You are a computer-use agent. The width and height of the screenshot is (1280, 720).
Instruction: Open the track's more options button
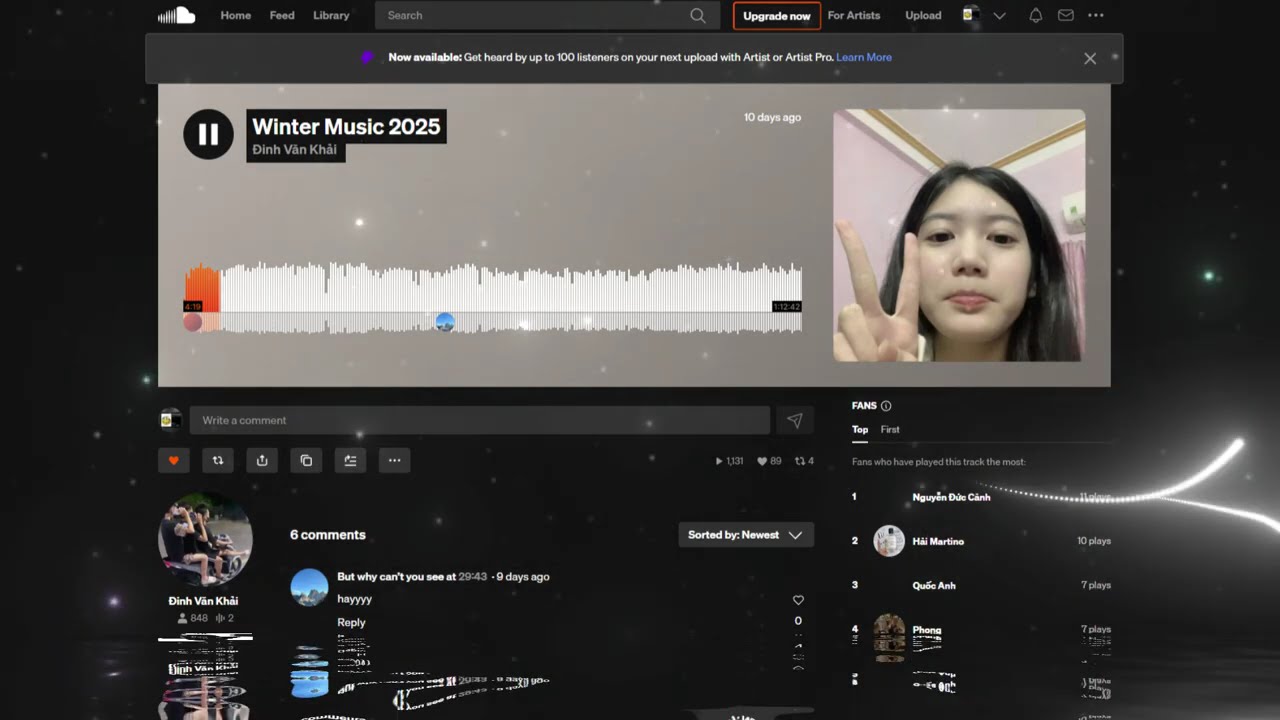click(x=395, y=460)
